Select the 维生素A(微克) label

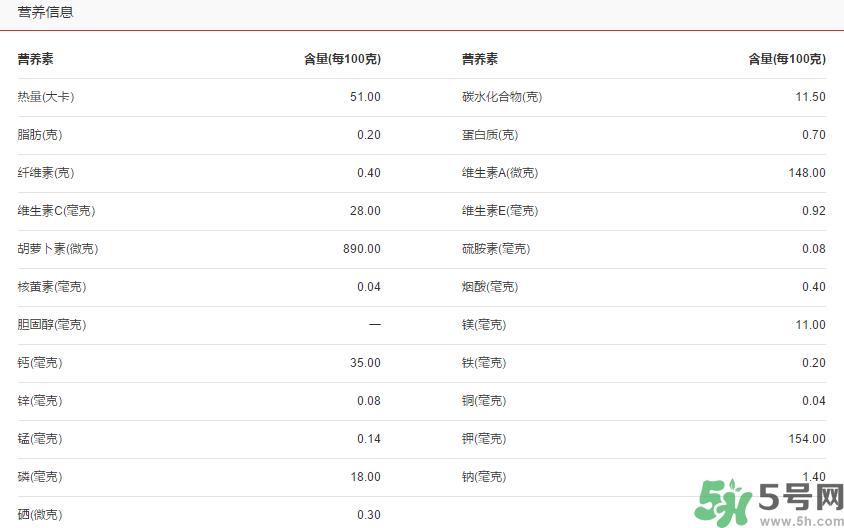(x=500, y=173)
